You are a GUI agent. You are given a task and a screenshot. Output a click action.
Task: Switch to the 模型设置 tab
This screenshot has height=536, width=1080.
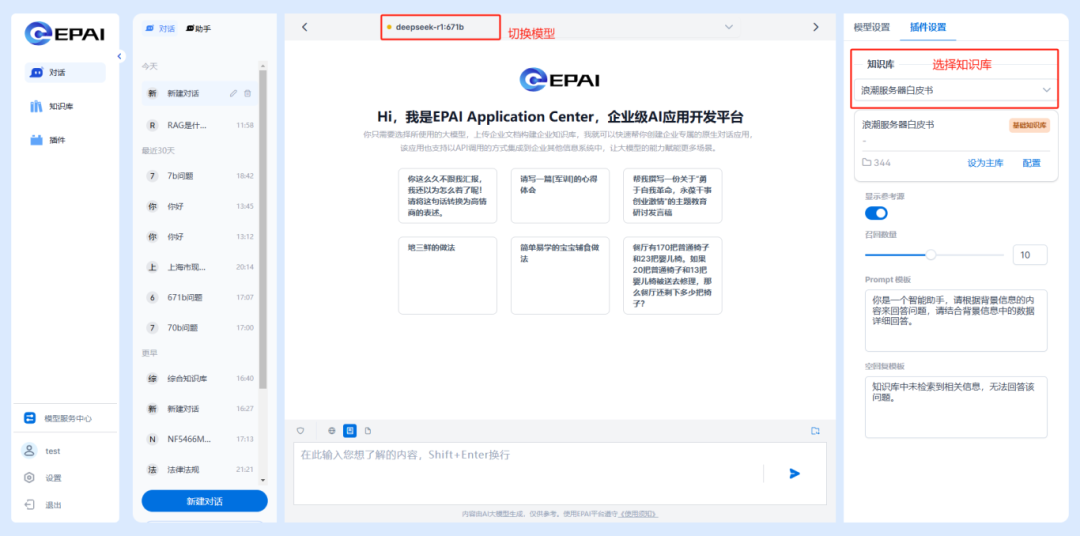point(871,27)
